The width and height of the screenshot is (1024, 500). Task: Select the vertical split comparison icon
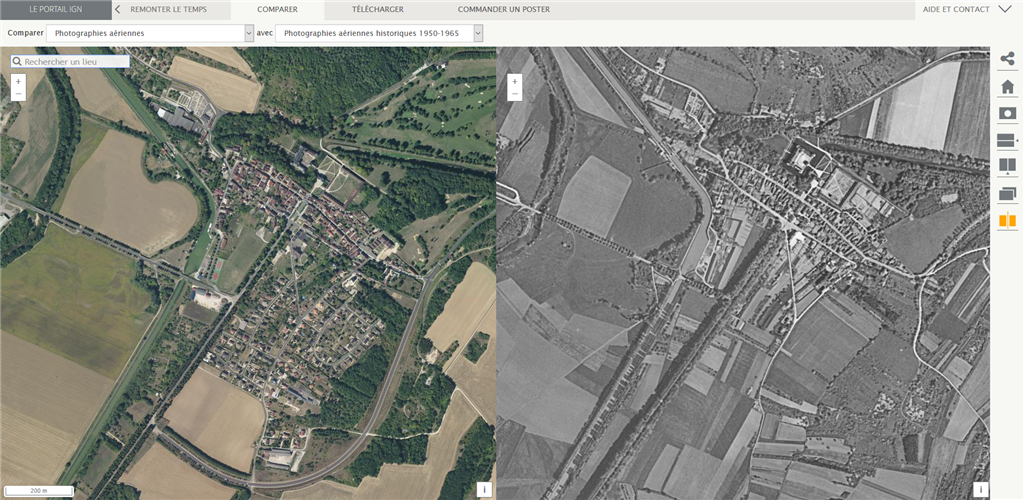coord(1007,166)
